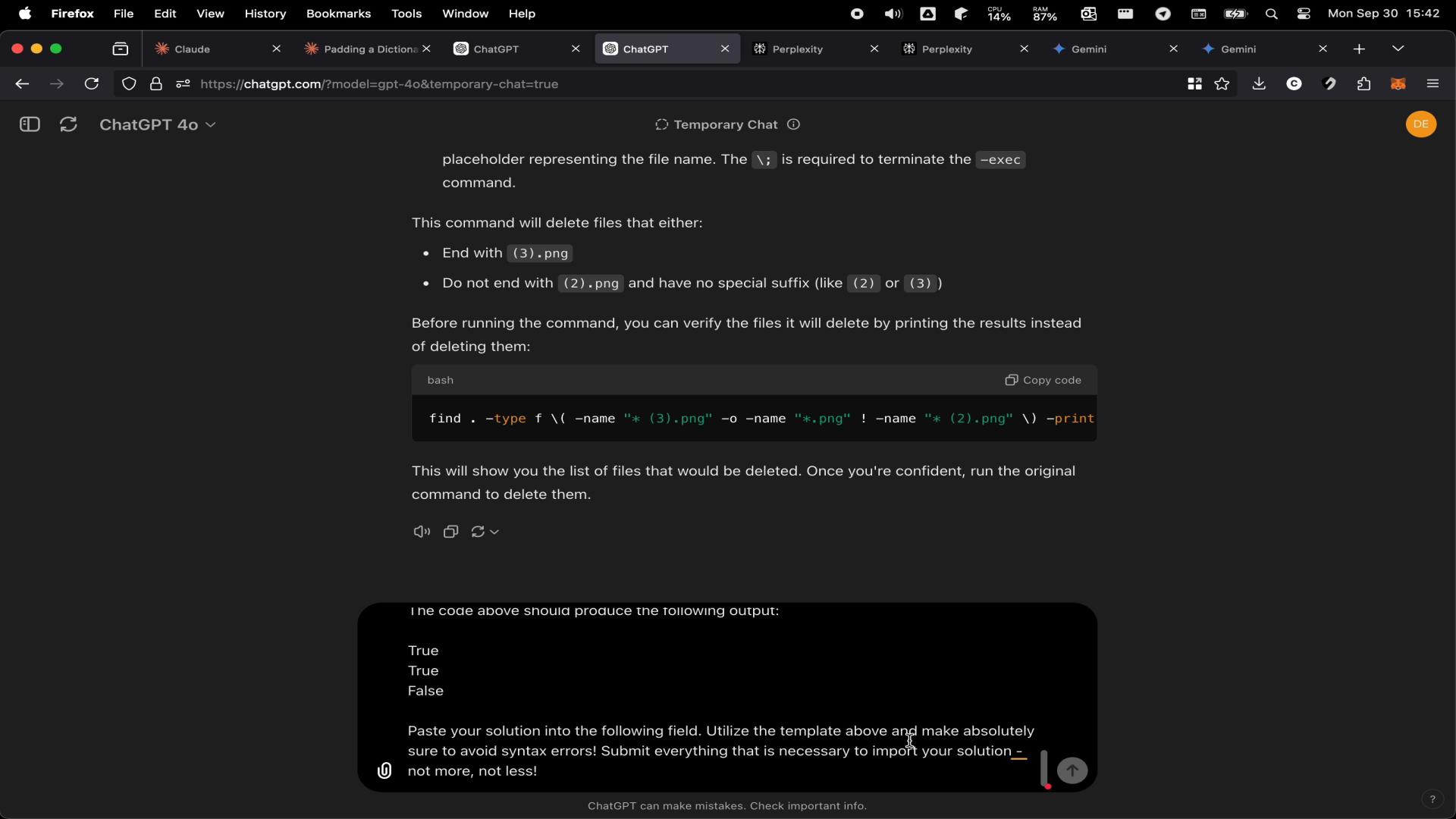This screenshot has width=1456, height=819.
Task: Send the message with the arrow button
Action: pyautogui.click(x=1072, y=770)
